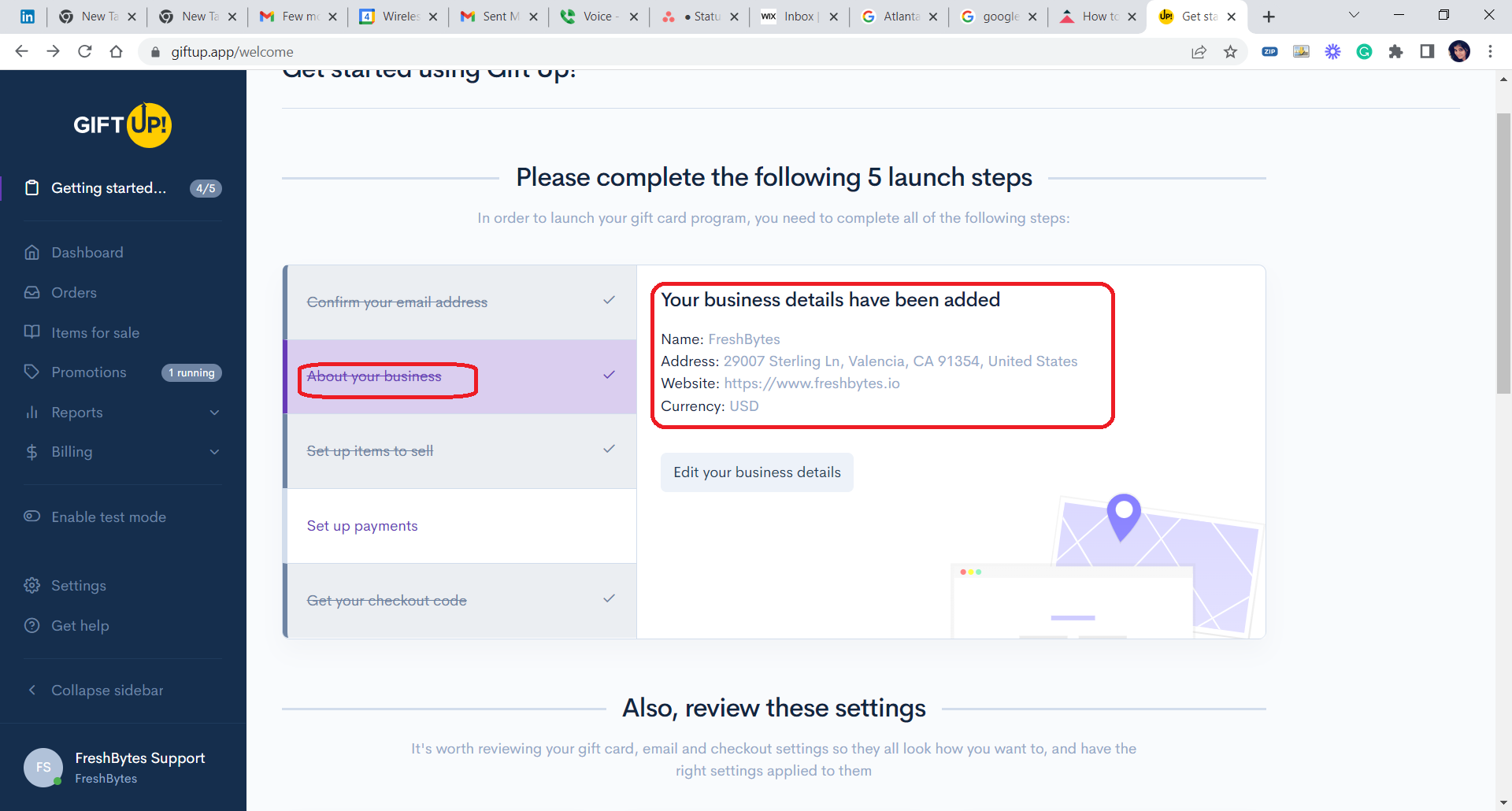Open the freshbytes.io website link
The width and height of the screenshot is (1512, 811).
pos(812,383)
